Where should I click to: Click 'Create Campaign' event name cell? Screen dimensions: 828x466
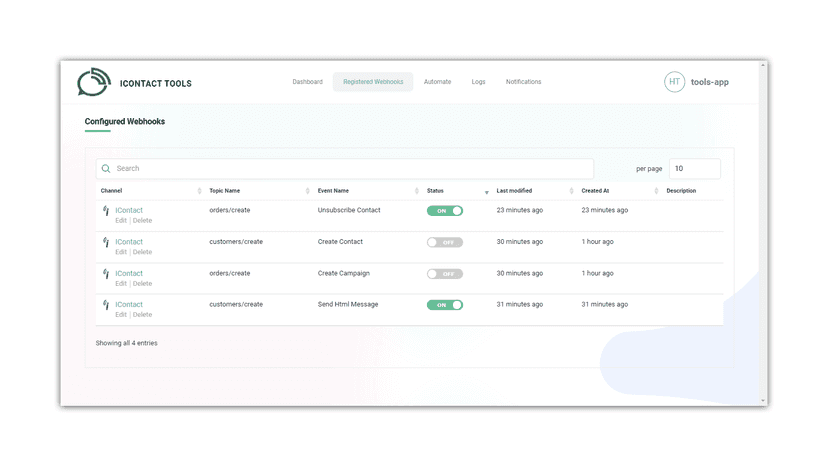[344, 274]
